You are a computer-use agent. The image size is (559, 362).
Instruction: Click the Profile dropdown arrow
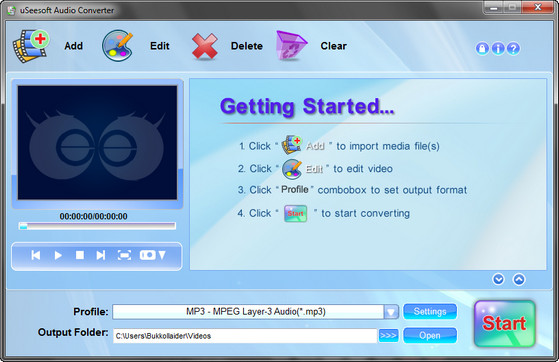pyautogui.click(x=391, y=312)
